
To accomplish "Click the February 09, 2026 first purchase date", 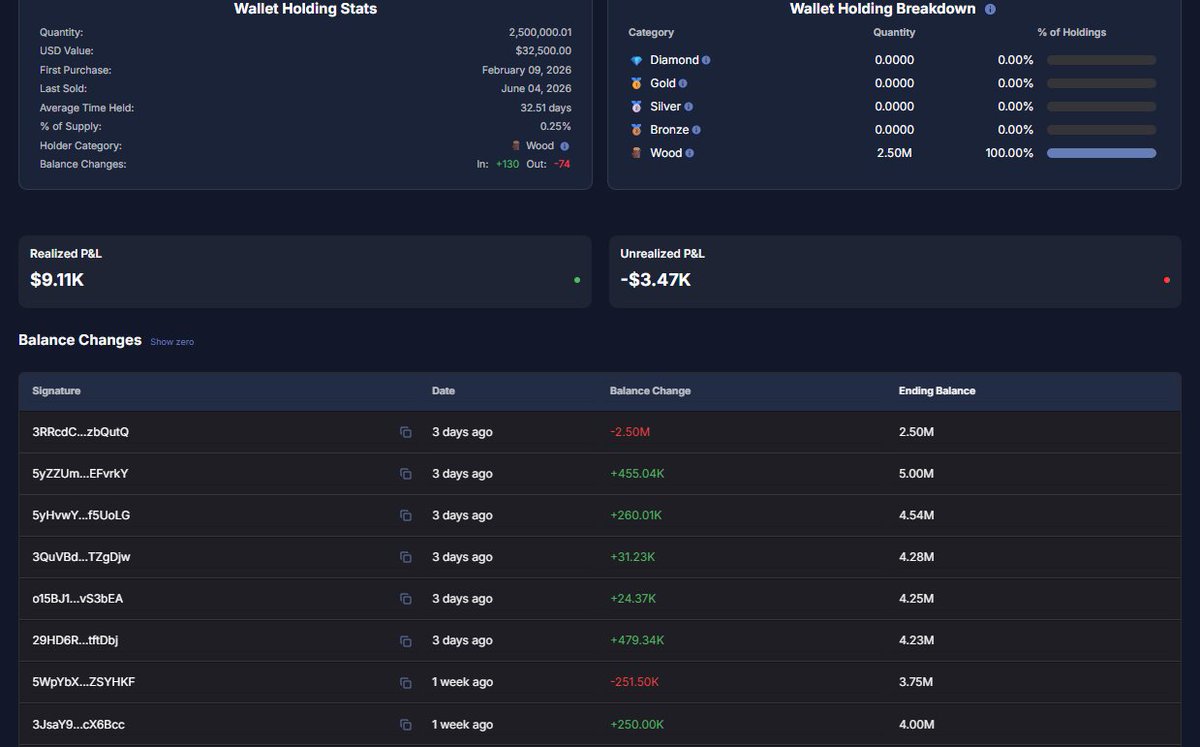I will (x=527, y=70).
